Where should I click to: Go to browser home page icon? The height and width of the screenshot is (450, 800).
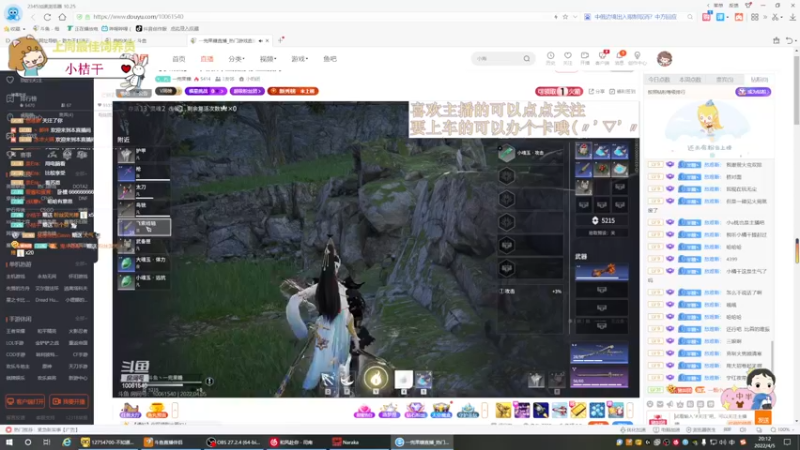(62, 17)
